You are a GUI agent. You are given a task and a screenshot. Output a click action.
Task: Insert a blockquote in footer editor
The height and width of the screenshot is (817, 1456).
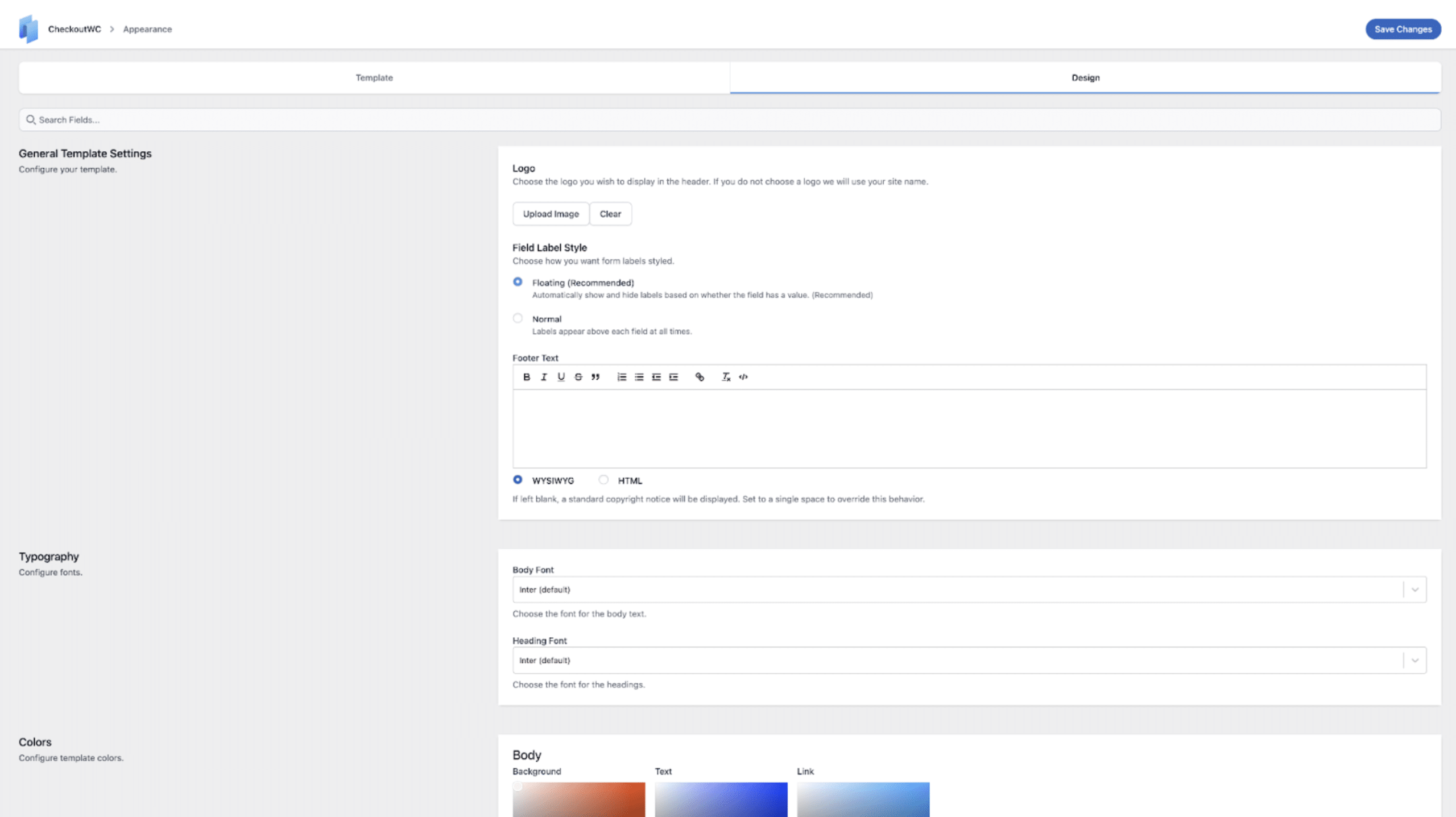(595, 377)
